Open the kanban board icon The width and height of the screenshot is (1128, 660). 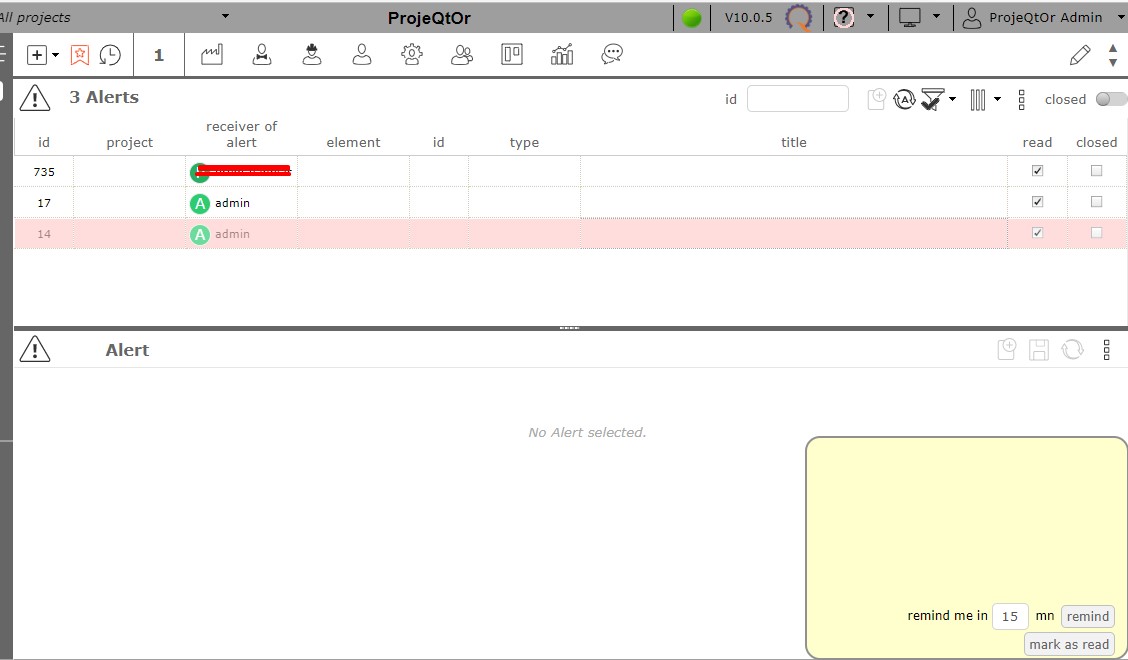tap(511, 54)
